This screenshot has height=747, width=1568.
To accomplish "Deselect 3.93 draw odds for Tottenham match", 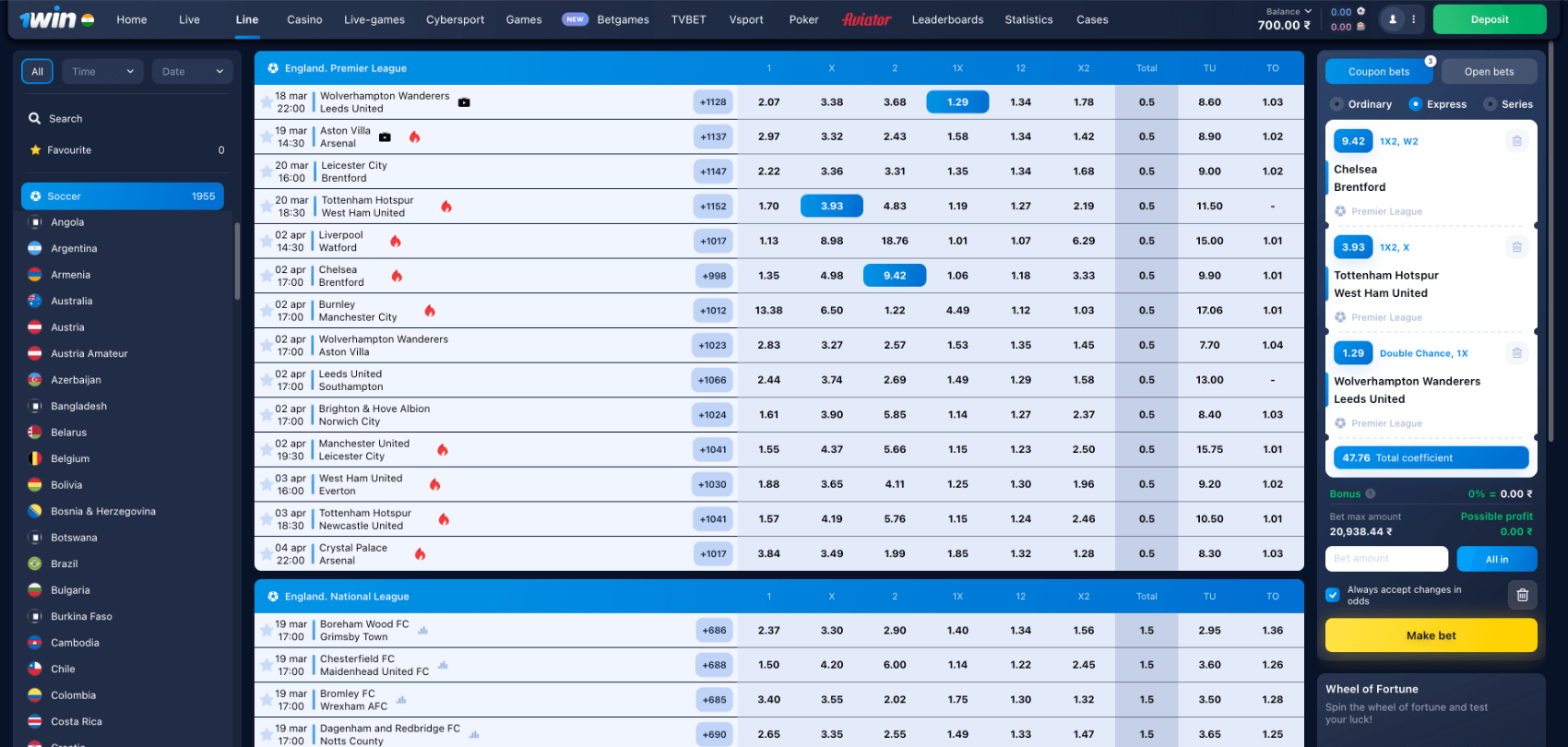I will [x=832, y=207].
